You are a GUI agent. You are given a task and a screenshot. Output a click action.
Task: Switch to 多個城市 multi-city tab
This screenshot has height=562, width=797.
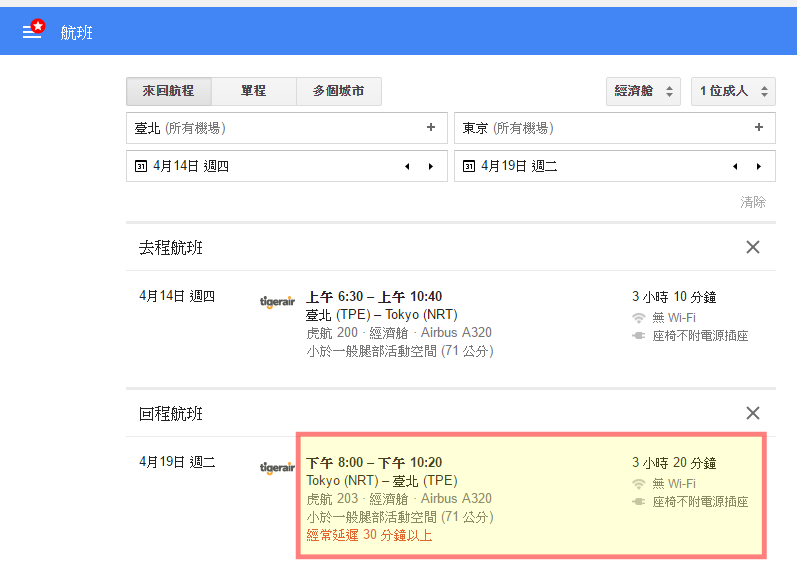point(338,91)
